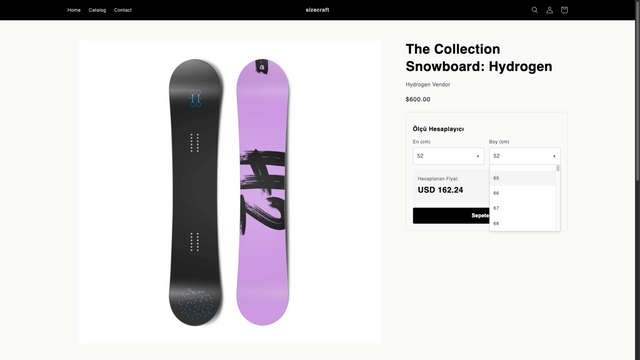Open the search icon in header
Screen dimensions: 640x360
534,10
